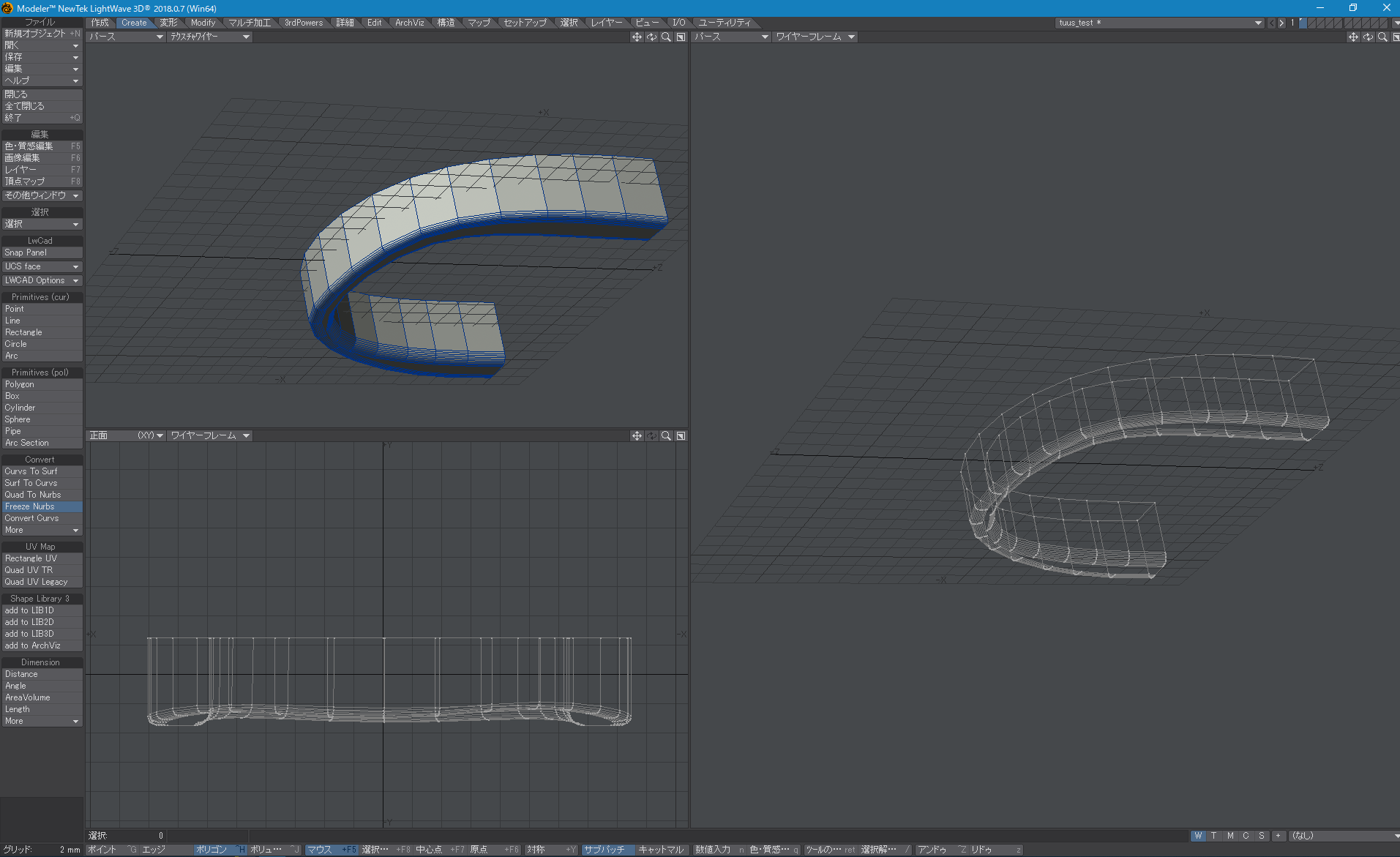The height and width of the screenshot is (857, 1400).
Task: Toggle W weight map mode
Action: point(1198,836)
